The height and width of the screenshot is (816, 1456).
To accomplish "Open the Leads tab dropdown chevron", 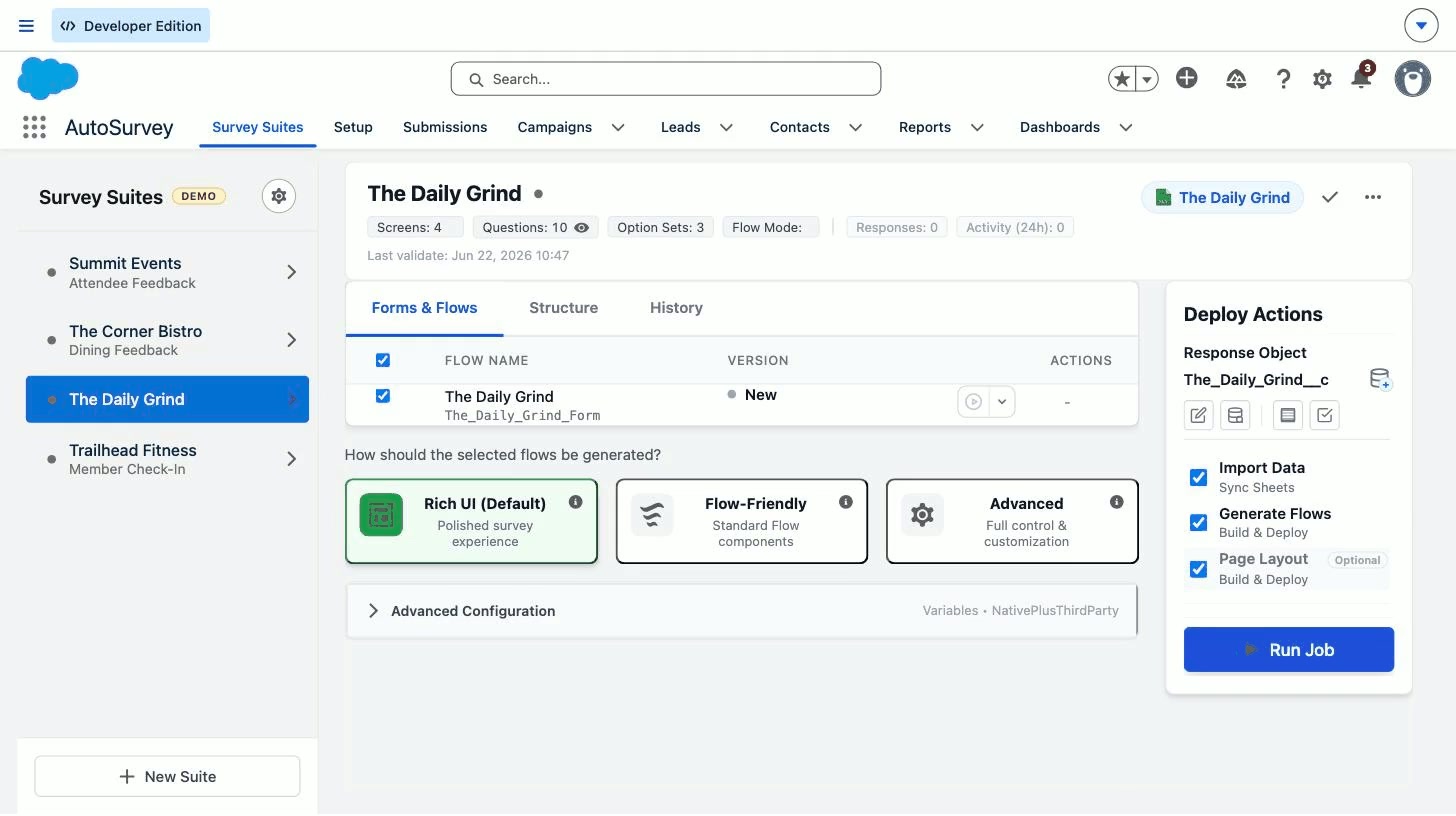I will [727, 127].
